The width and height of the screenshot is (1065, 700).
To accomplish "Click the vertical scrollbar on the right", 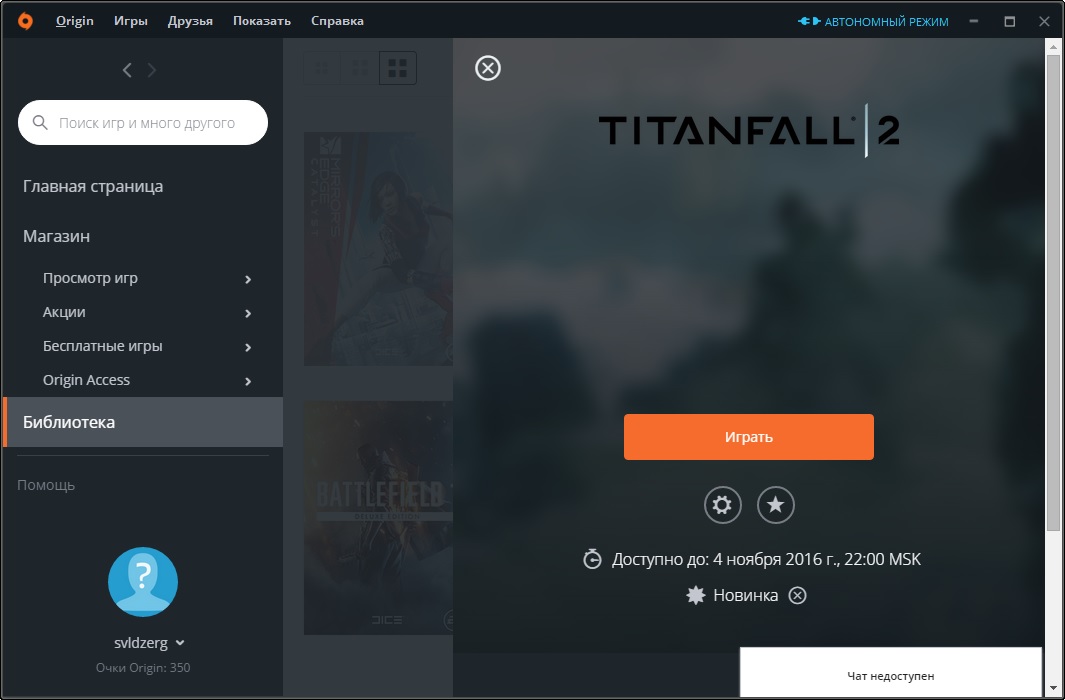I will tap(1053, 290).
